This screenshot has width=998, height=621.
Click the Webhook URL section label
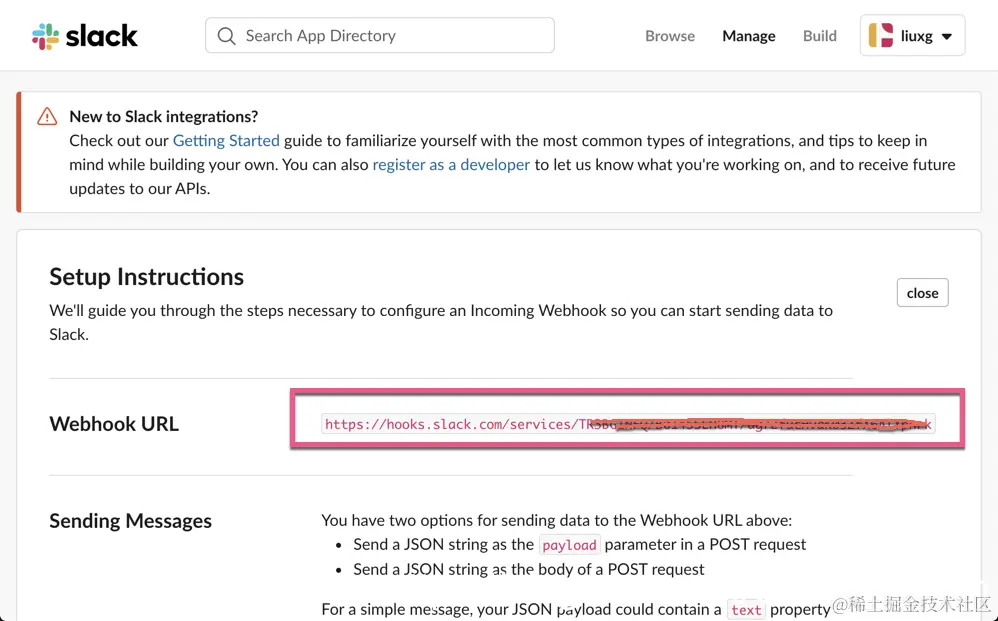[114, 424]
